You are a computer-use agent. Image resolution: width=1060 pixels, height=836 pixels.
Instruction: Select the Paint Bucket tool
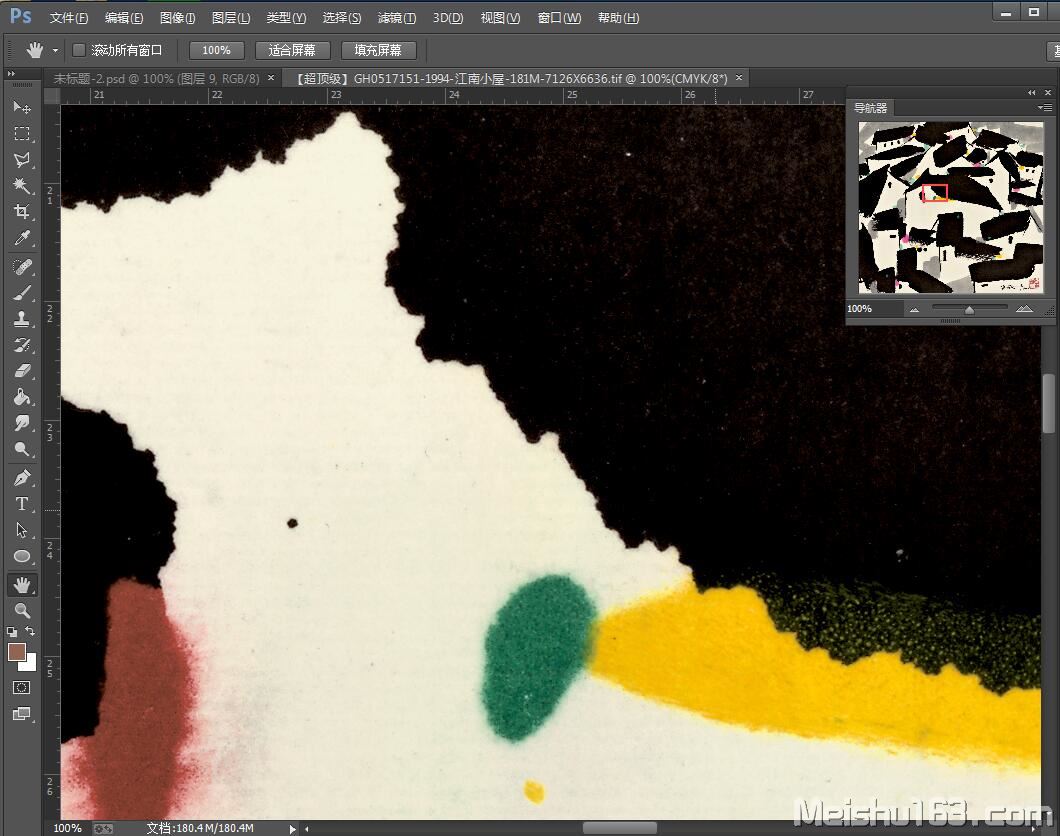[22, 397]
